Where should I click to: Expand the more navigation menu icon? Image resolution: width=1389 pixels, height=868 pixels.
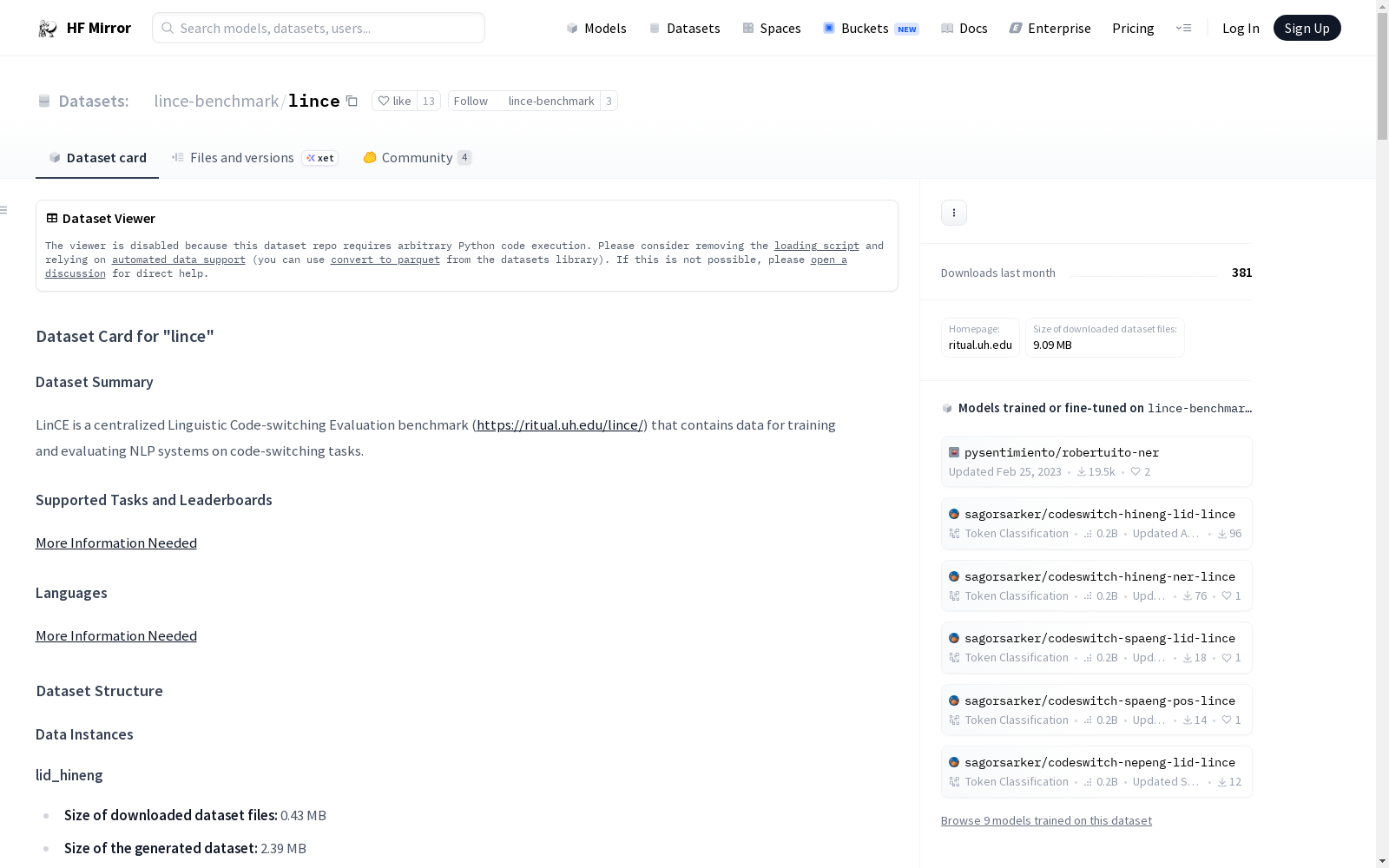[x=1183, y=28]
